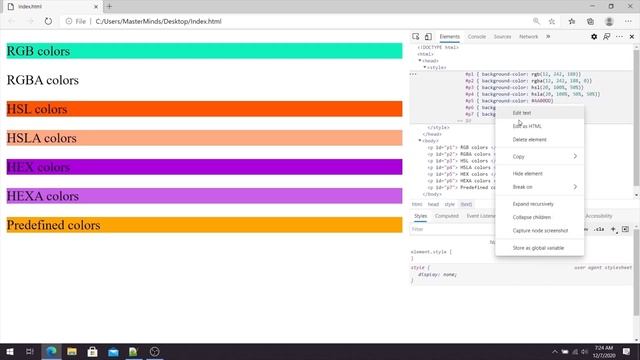Click the zoom magnifier in address bar
Screen dimensions: 640x360
(536, 21)
